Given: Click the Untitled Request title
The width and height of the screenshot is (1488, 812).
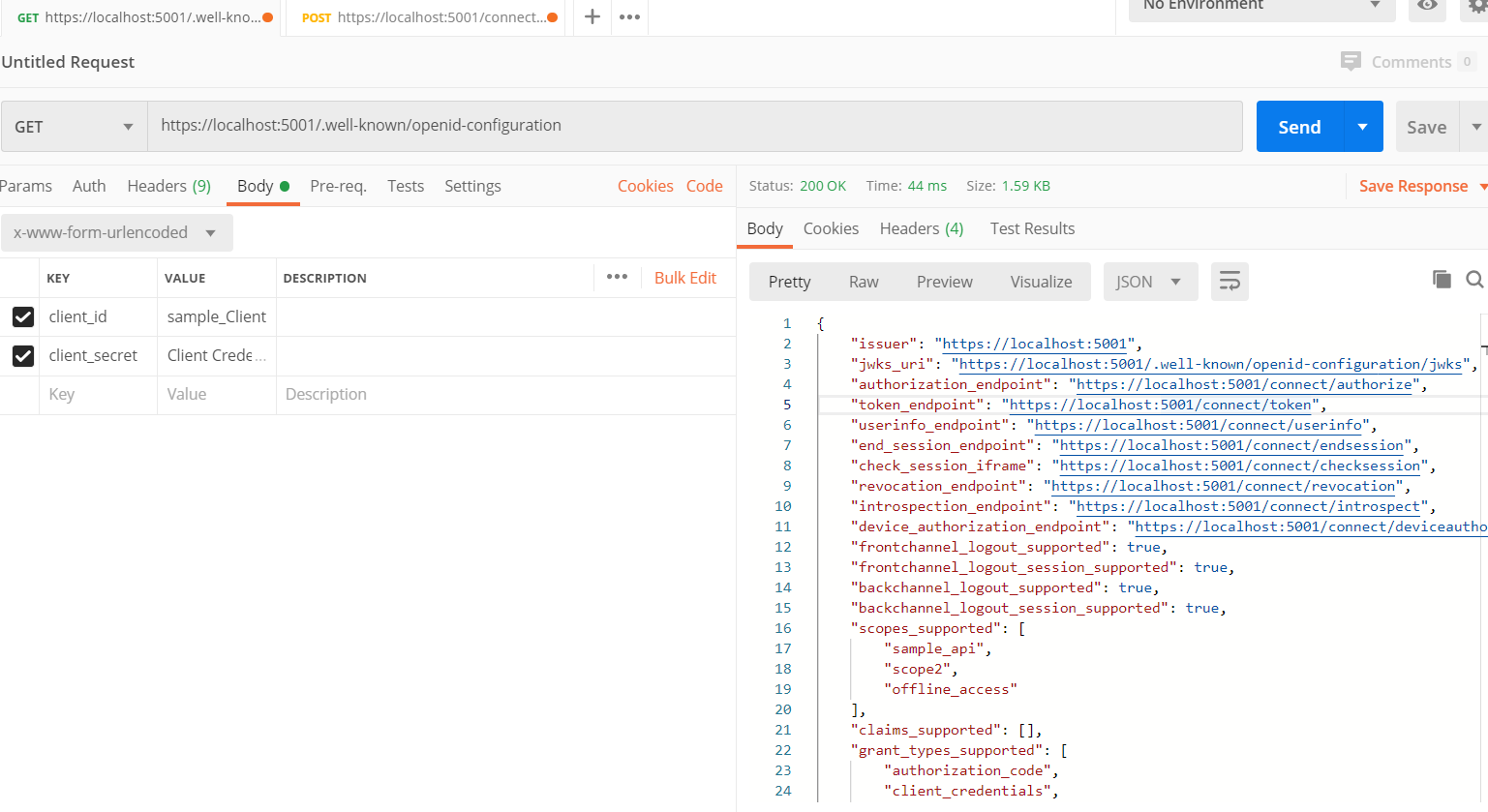Looking at the screenshot, I should pos(68,62).
